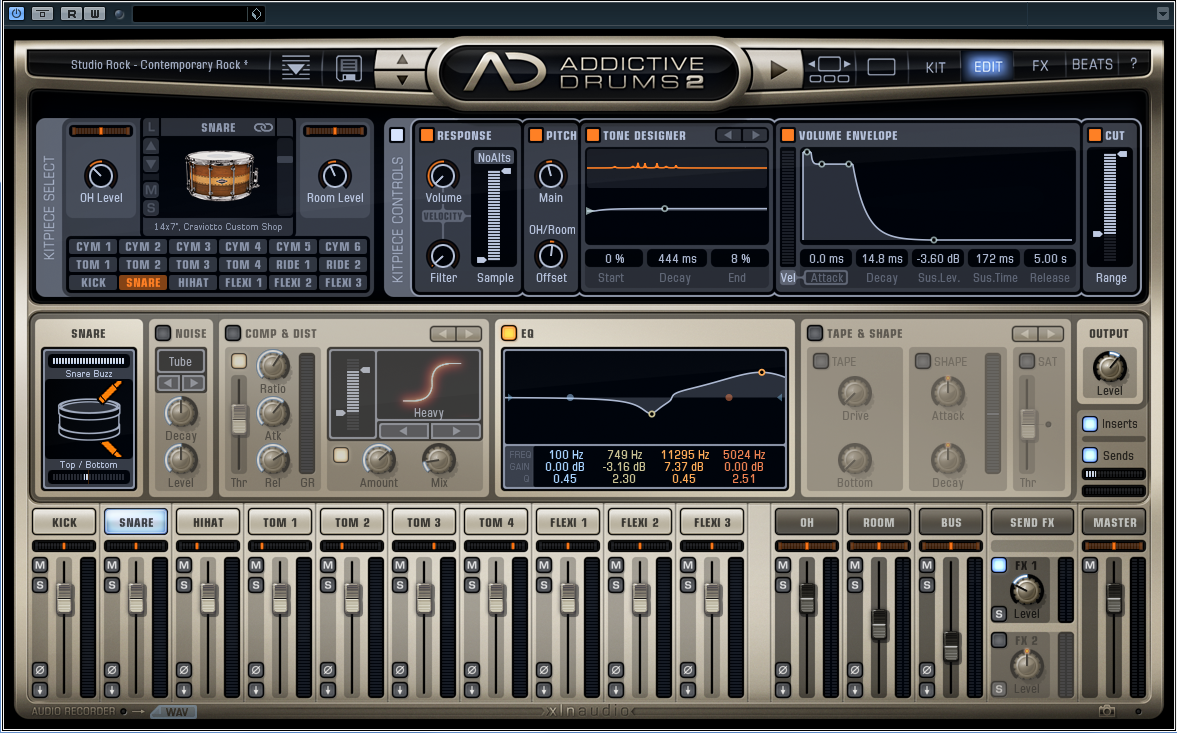
Task: Click the plugin power bypass icon
Action: tap(16, 14)
